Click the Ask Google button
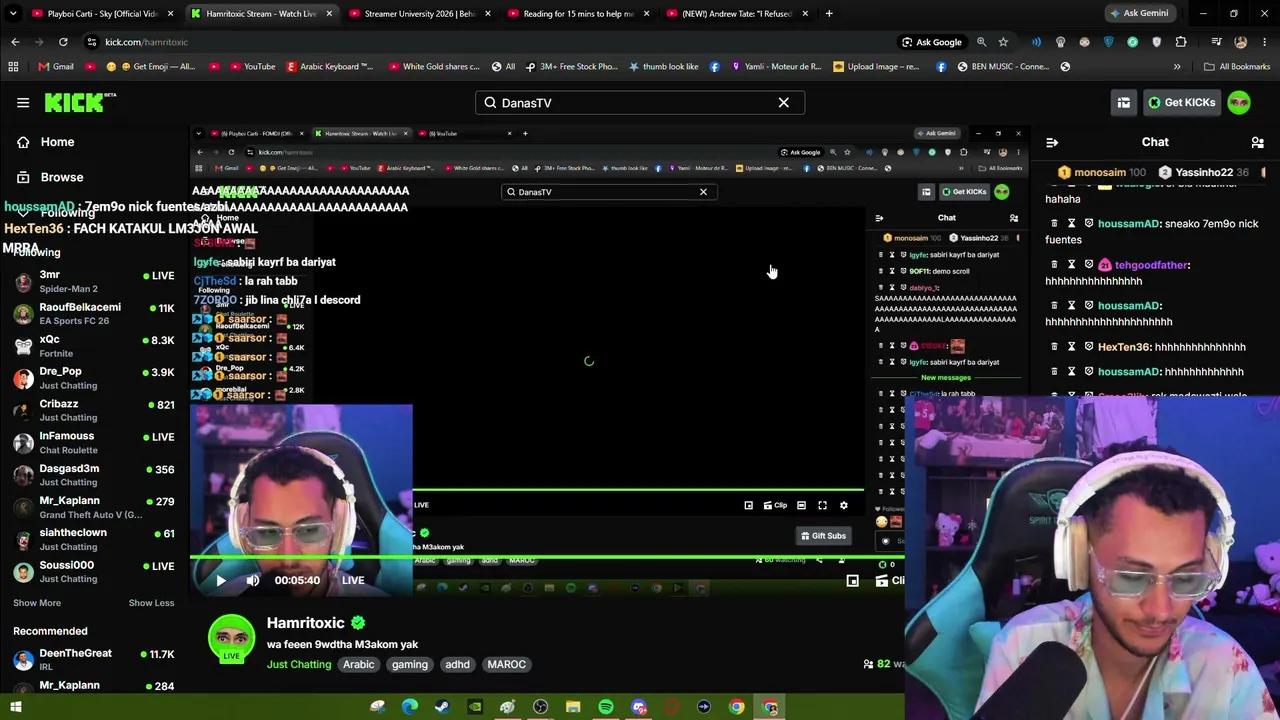 tap(931, 42)
